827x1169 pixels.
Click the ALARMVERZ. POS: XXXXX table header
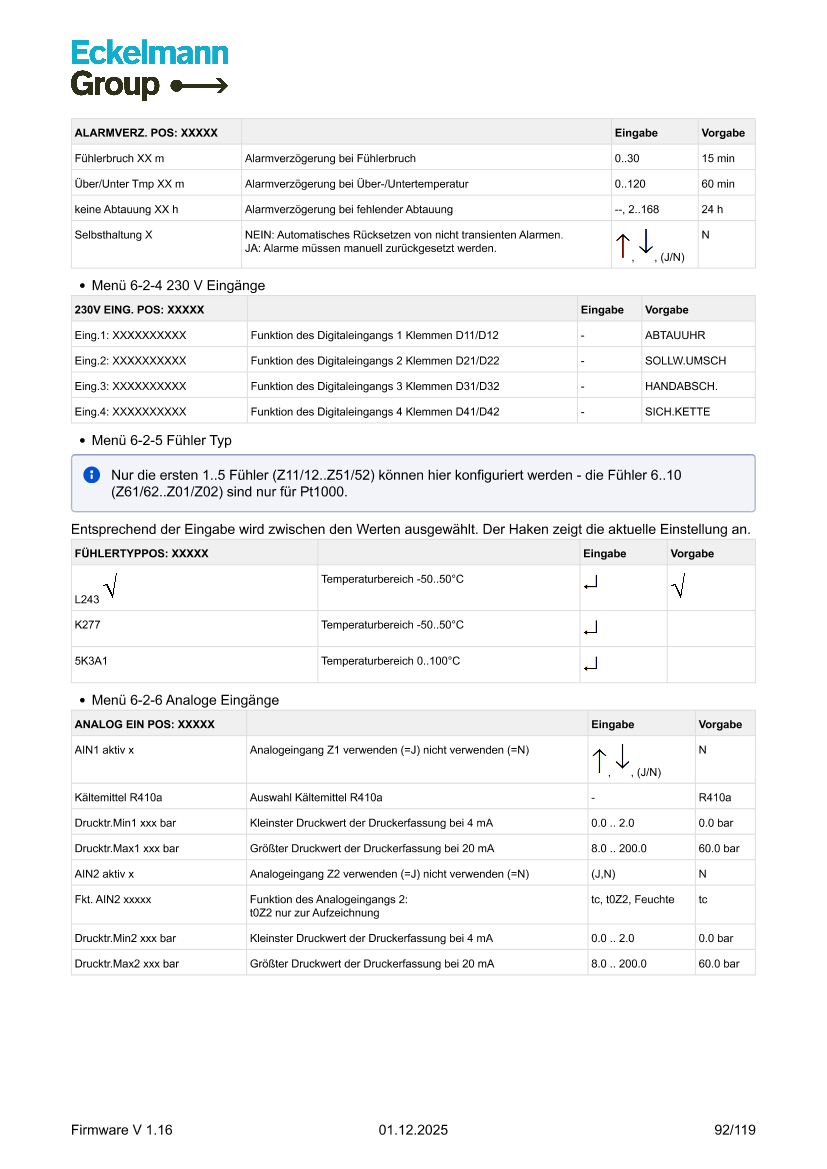pyautogui.click(x=146, y=133)
